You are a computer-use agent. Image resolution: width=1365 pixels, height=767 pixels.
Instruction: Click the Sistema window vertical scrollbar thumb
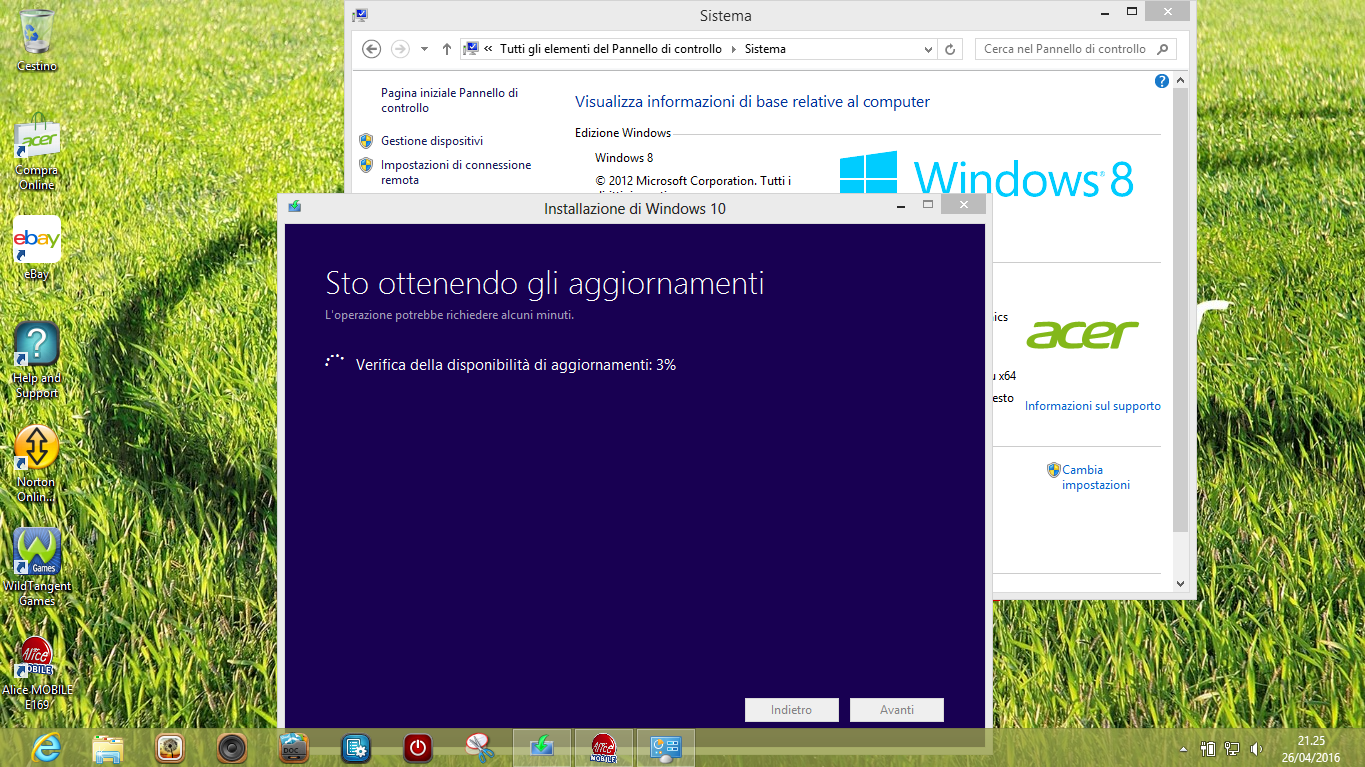click(1180, 310)
